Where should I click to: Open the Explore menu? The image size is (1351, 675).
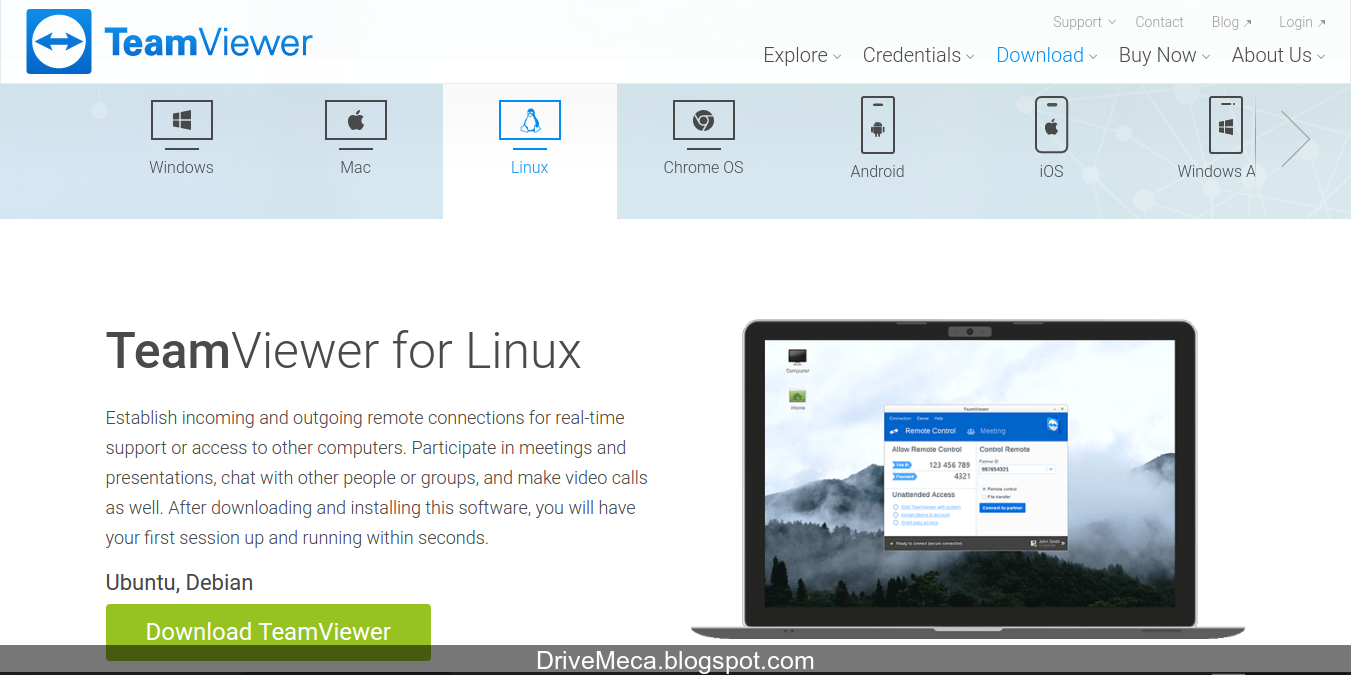pos(802,55)
